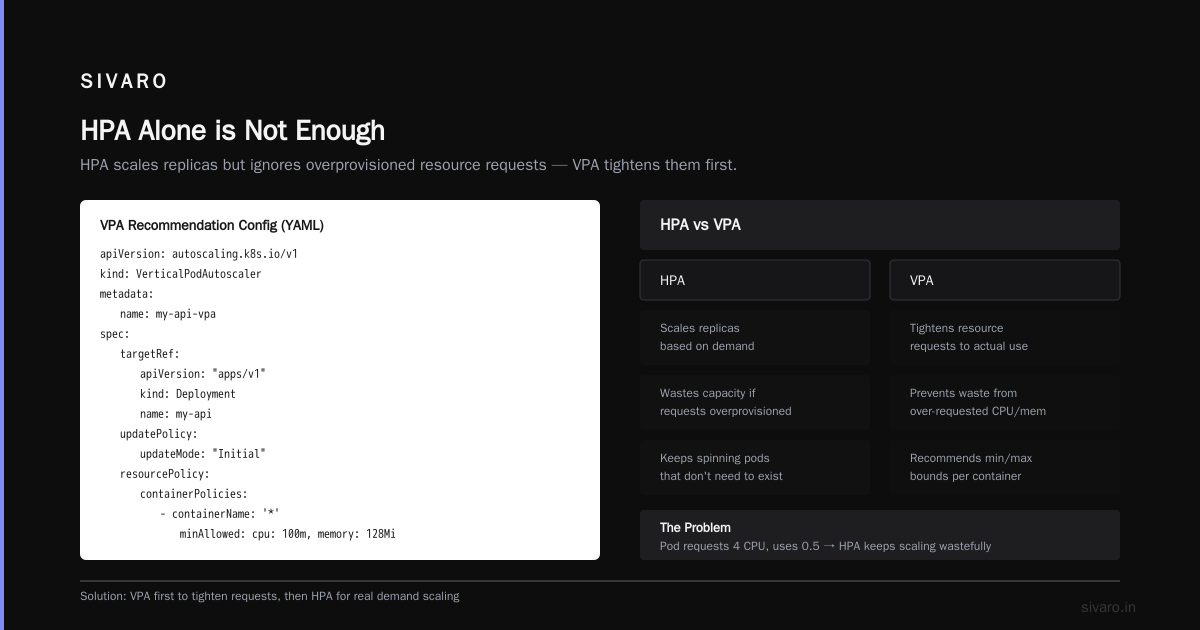Select the updateMode "Initial" line

(x=203, y=454)
